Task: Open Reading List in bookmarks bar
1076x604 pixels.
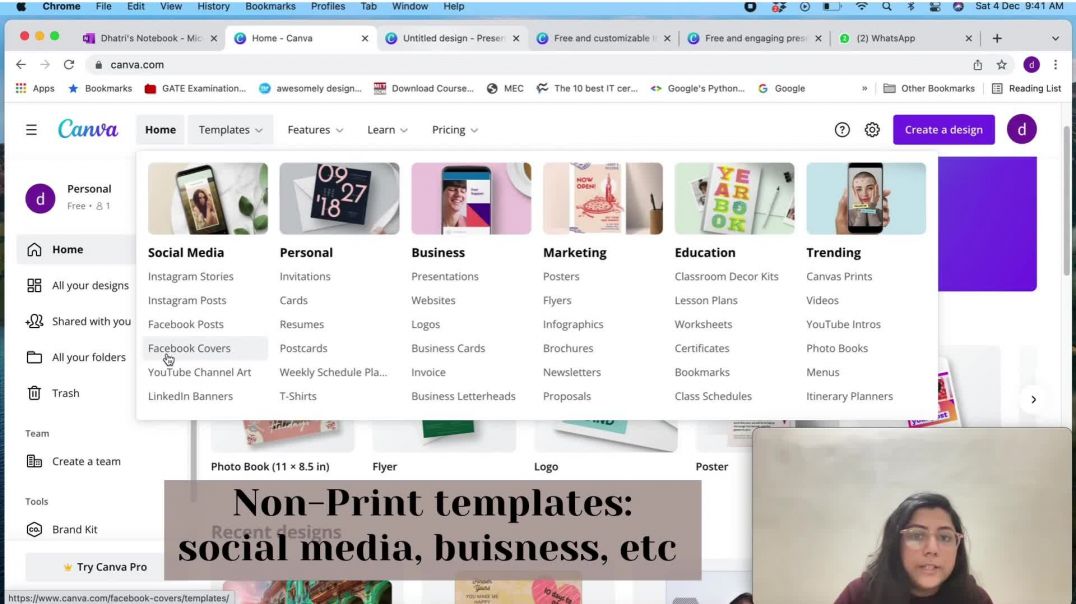Action: coord(1027,89)
